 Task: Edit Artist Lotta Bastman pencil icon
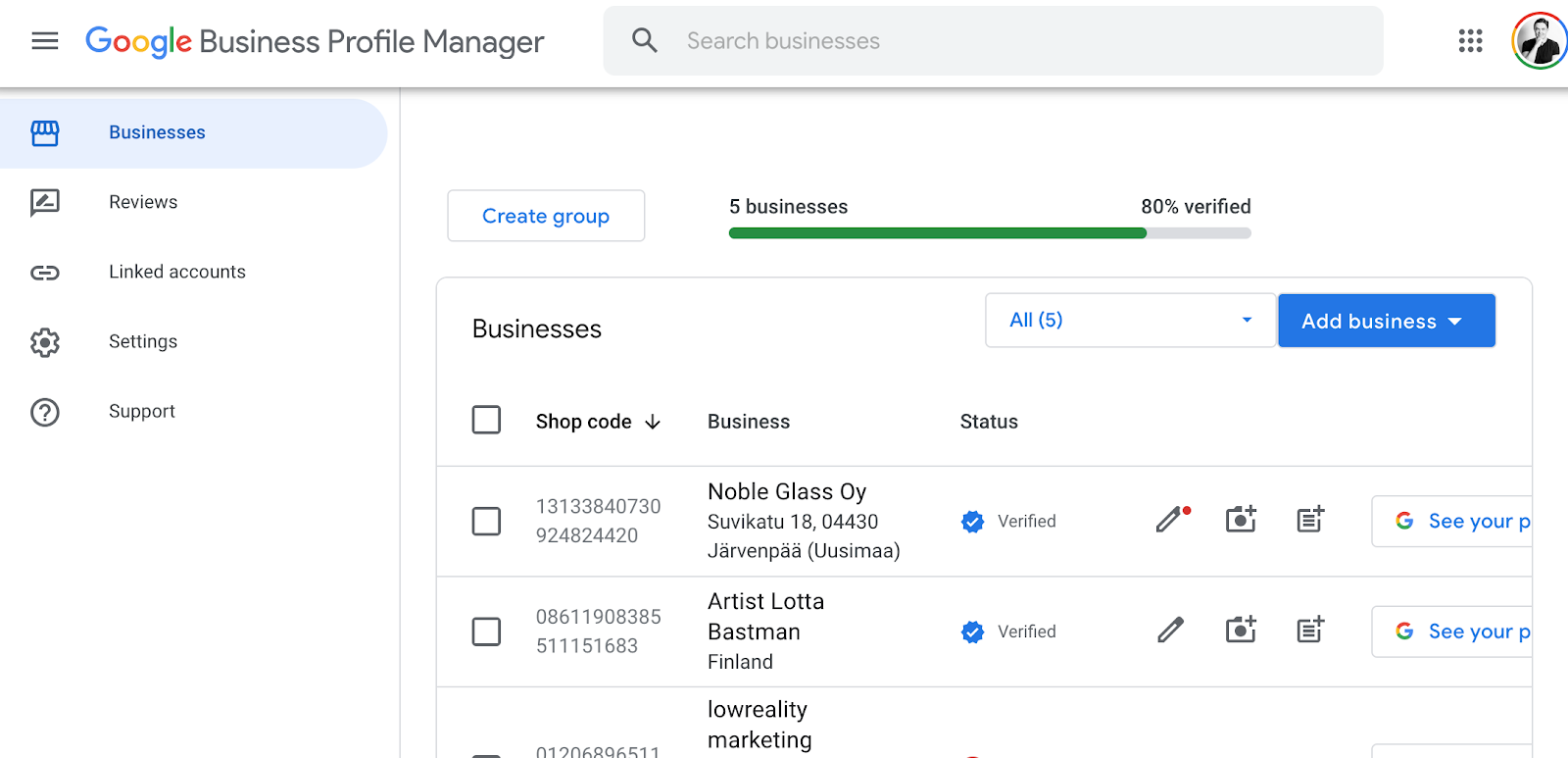point(1170,630)
